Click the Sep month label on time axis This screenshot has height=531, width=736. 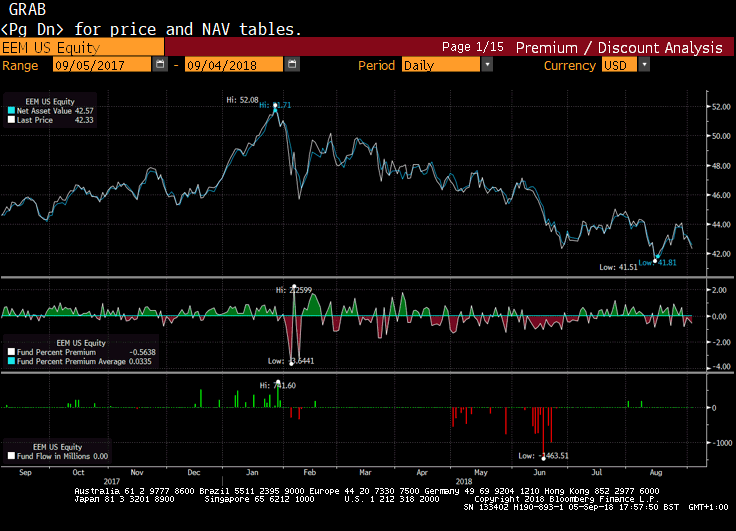[25, 472]
